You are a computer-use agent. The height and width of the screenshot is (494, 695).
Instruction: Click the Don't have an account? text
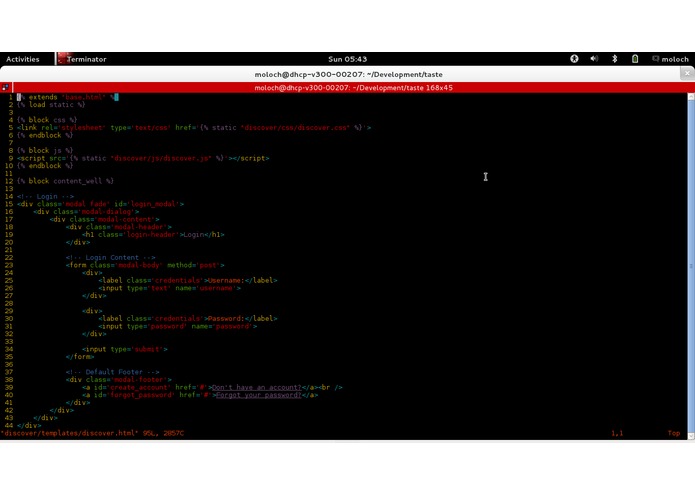(x=257, y=387)
